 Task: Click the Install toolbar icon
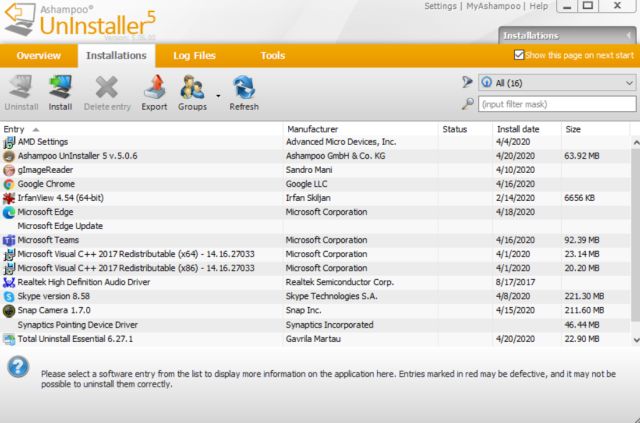coord(60,89)
